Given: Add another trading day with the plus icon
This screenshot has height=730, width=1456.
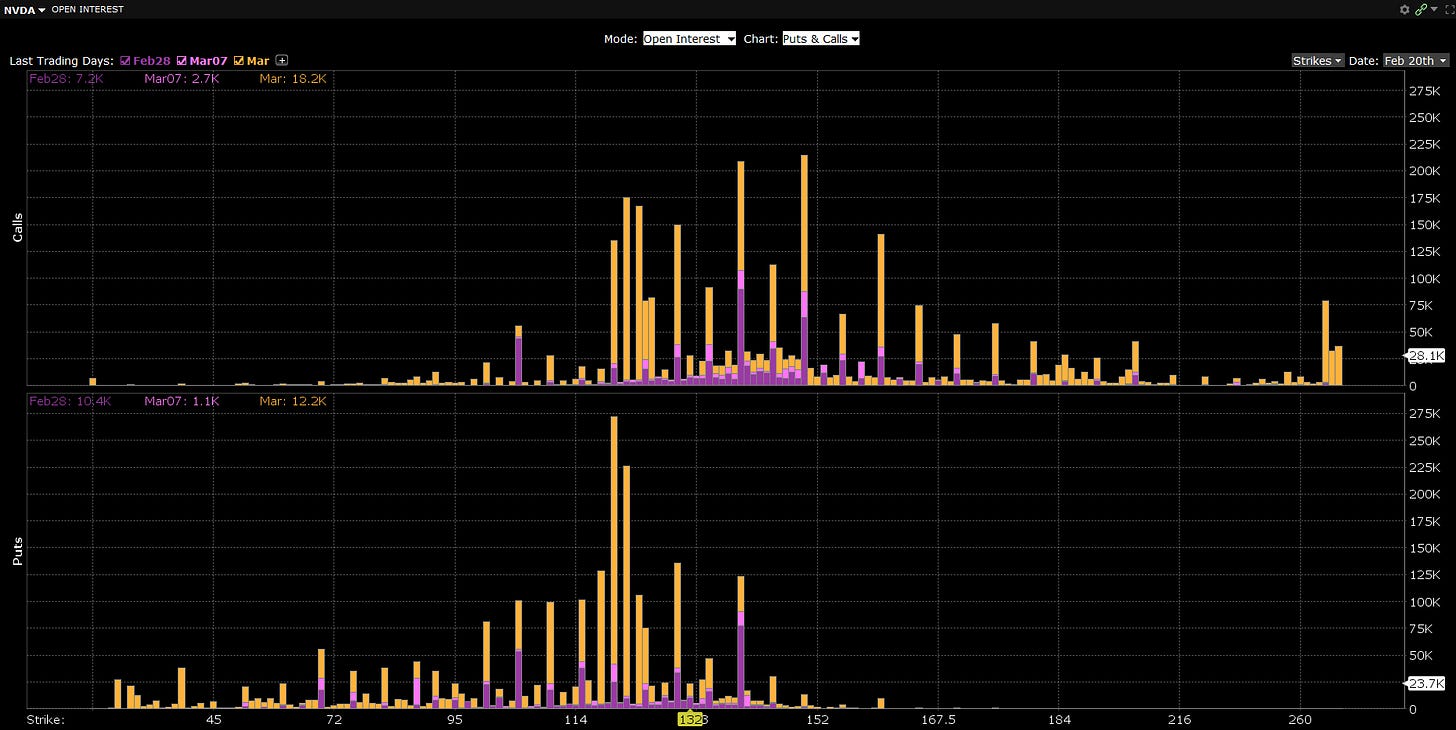Looking at the screenshot, I should 282,61.
